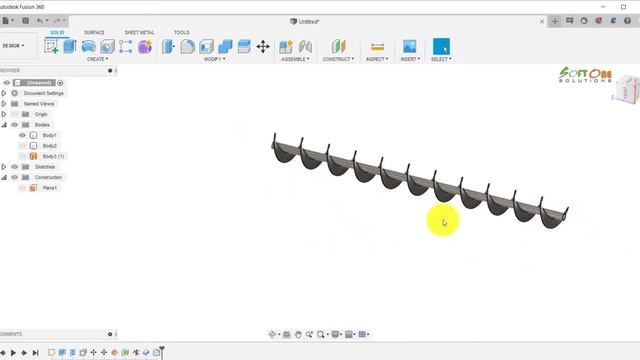
Task: Expand the Document Settings node
Action: point(4,93)
